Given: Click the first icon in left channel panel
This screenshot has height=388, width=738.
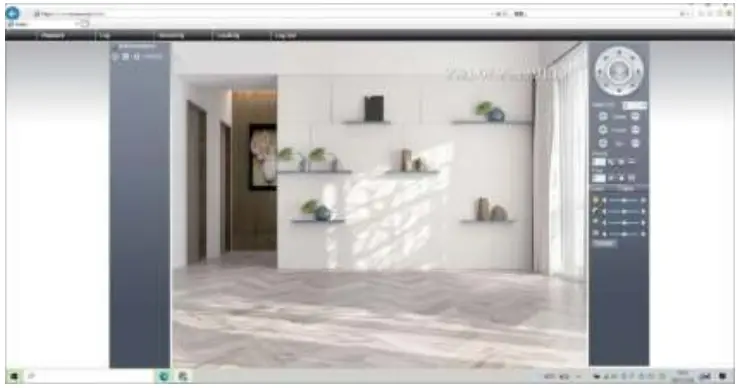Looking at the screenshot, I should [x=115, y=57].
